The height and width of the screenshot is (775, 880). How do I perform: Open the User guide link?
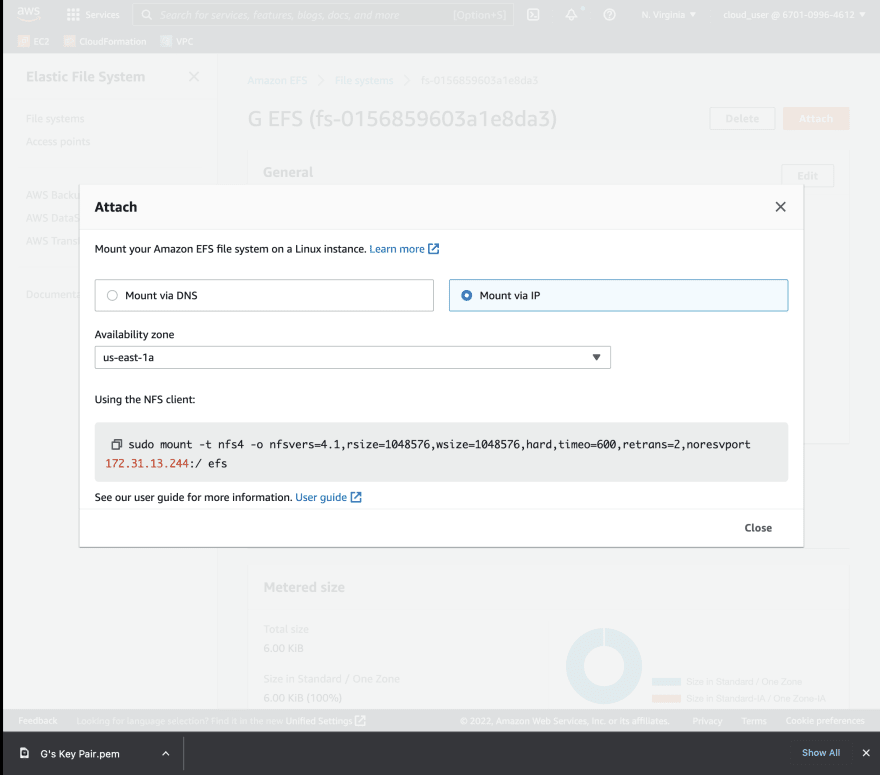[x=321, y=497]
